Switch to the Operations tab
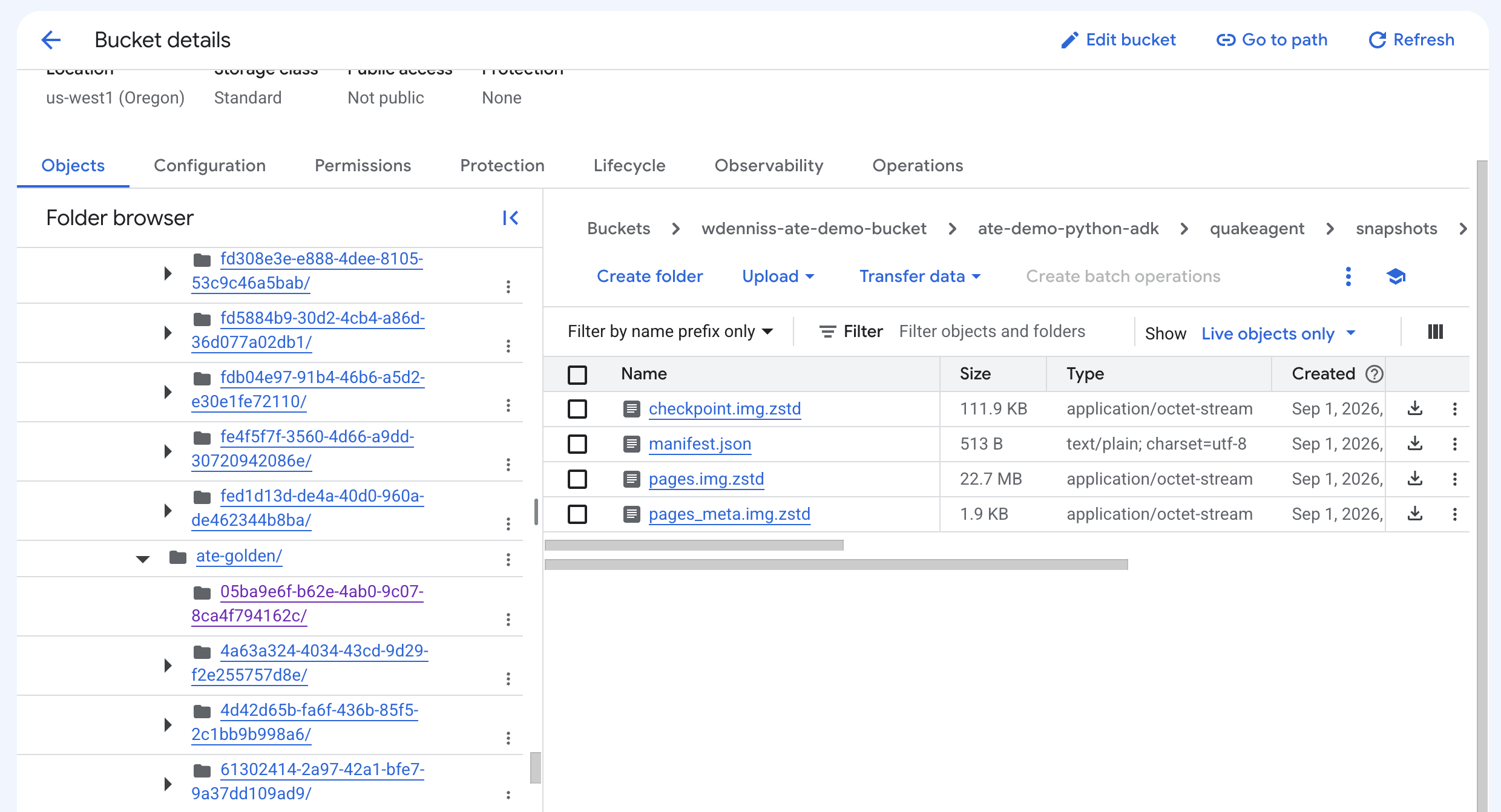This screenshot has height=812, width=1501. (918, 166)
